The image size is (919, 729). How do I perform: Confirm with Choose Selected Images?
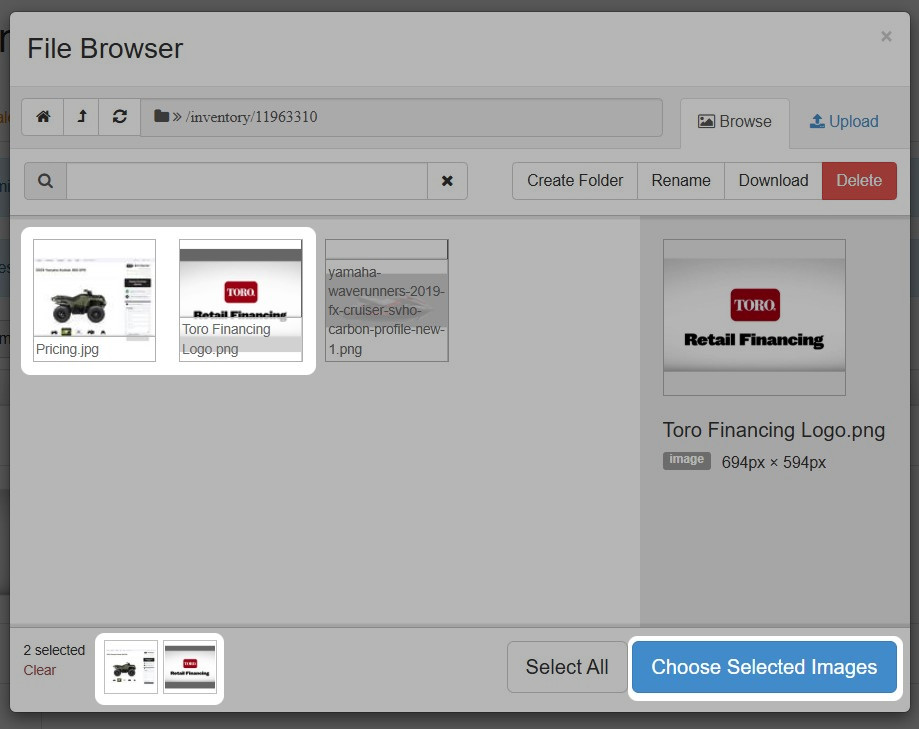(764, 667)
